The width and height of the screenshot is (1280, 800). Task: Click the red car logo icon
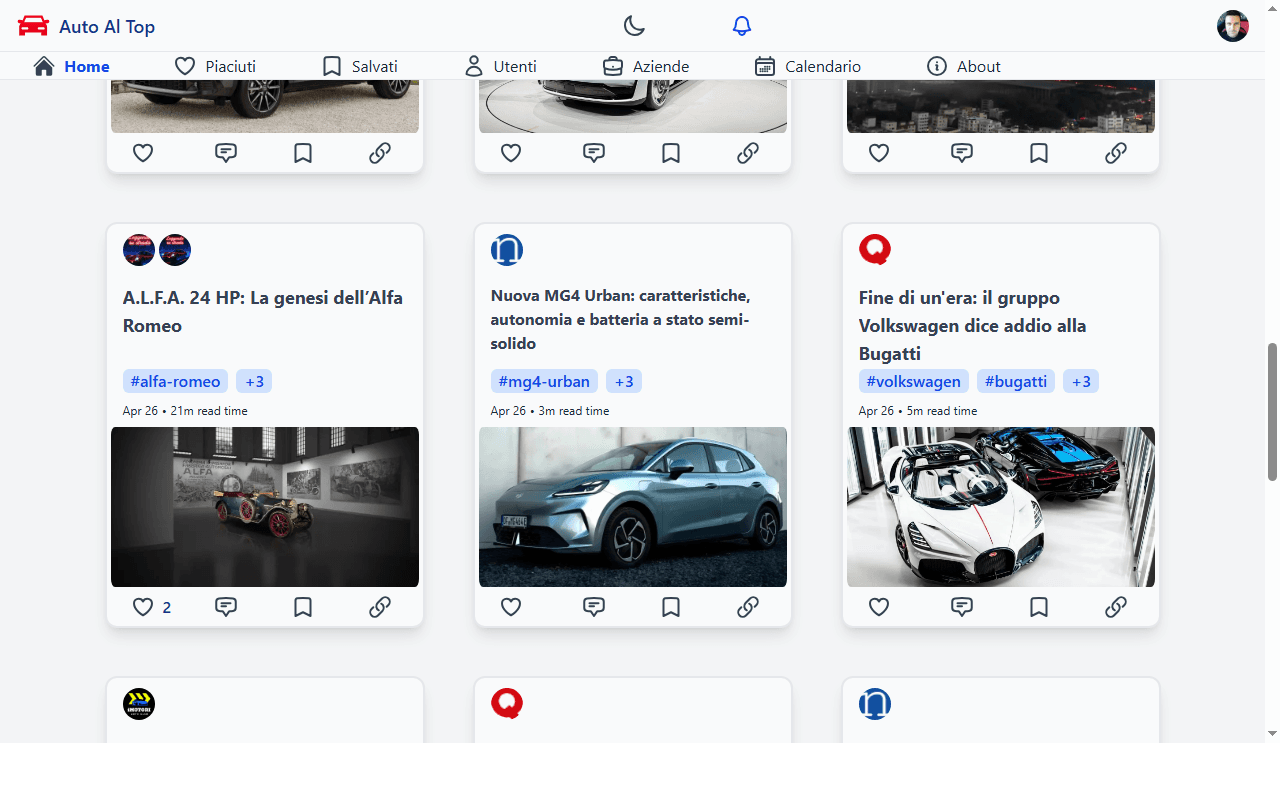(x=33, y=26)
